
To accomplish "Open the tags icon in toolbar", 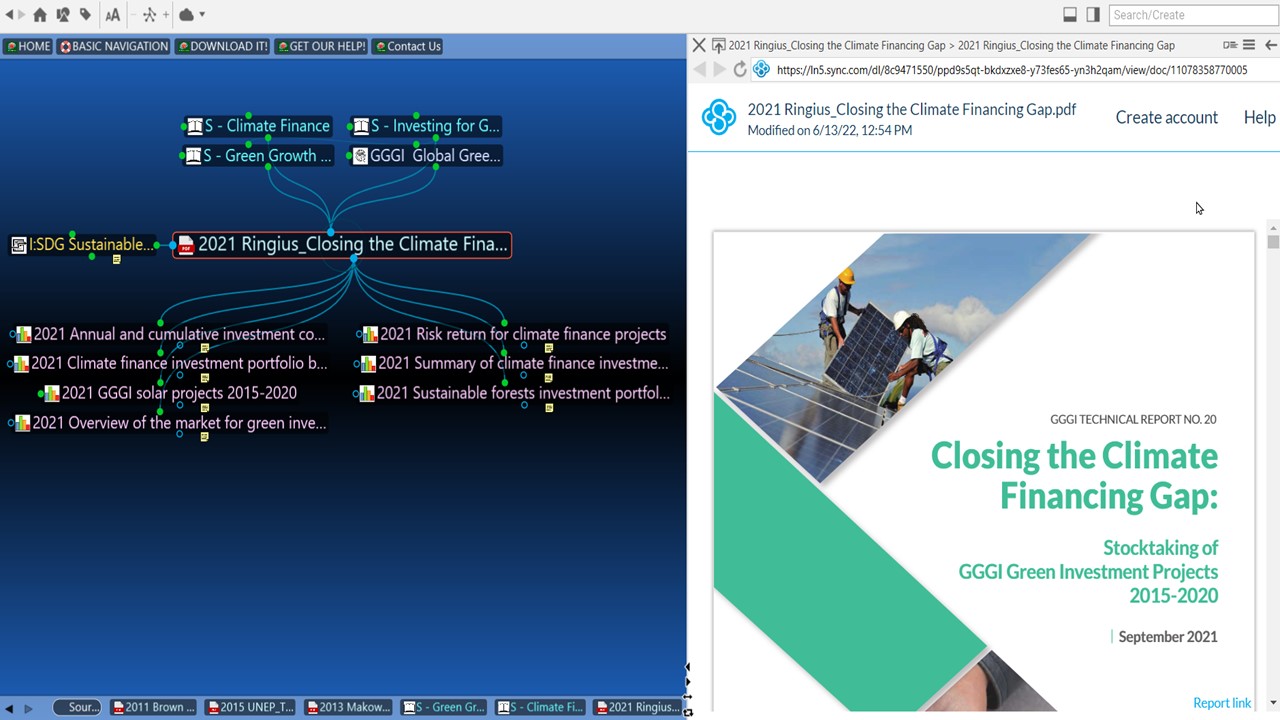I will (x=86, y=15).
